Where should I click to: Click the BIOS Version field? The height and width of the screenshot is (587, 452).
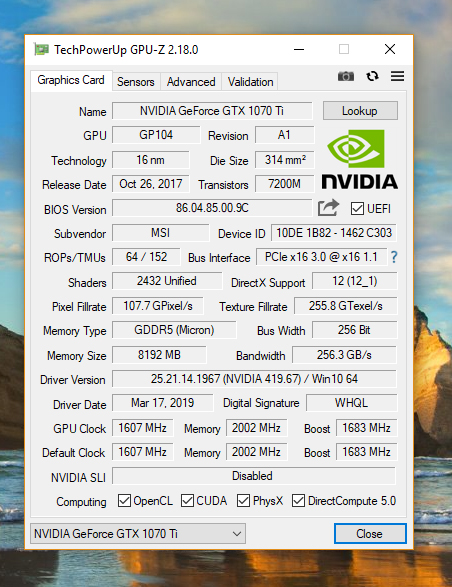click(x=212, y=208)
